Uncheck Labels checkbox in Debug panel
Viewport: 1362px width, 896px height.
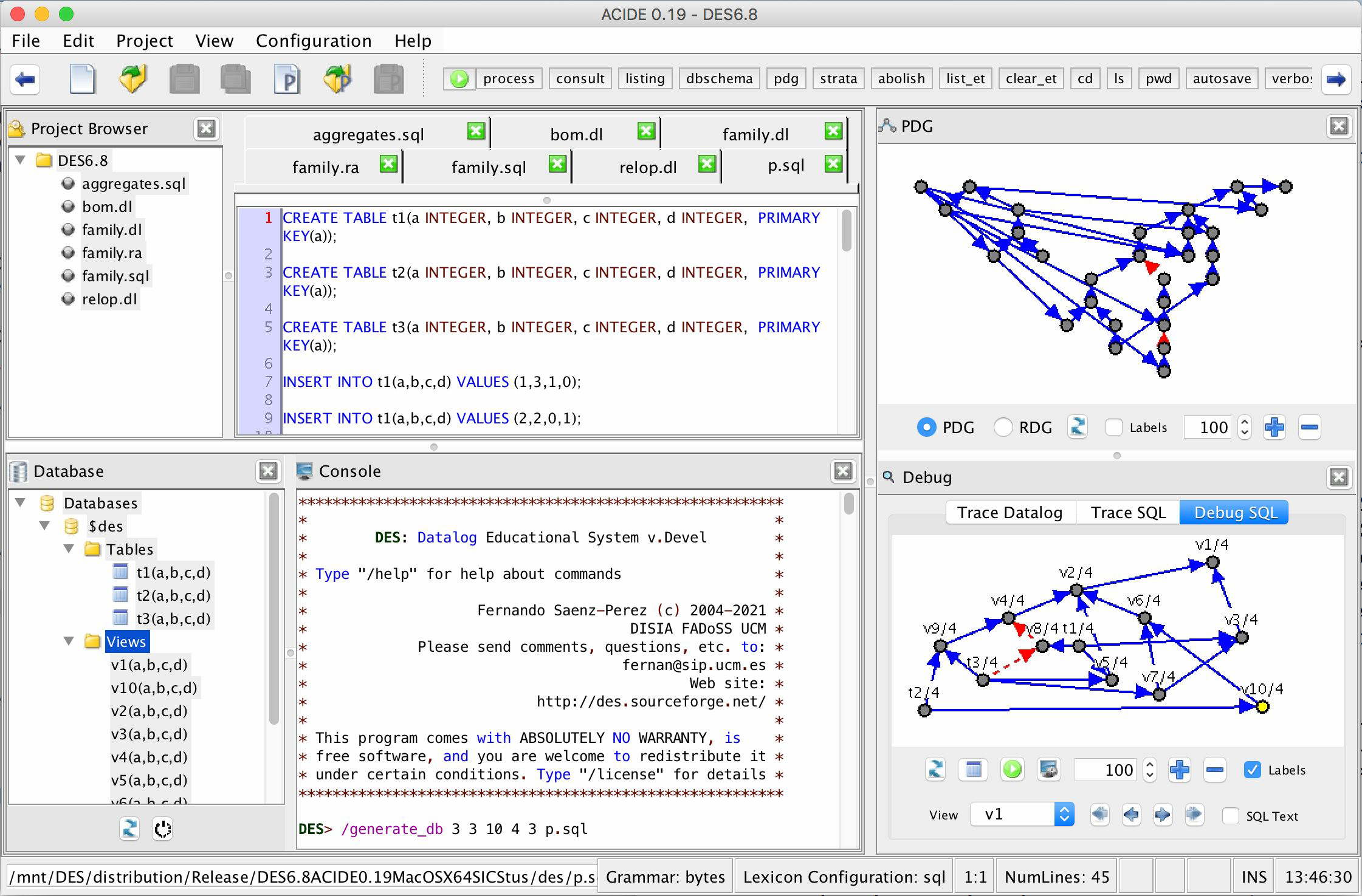tap(1252, 770)
